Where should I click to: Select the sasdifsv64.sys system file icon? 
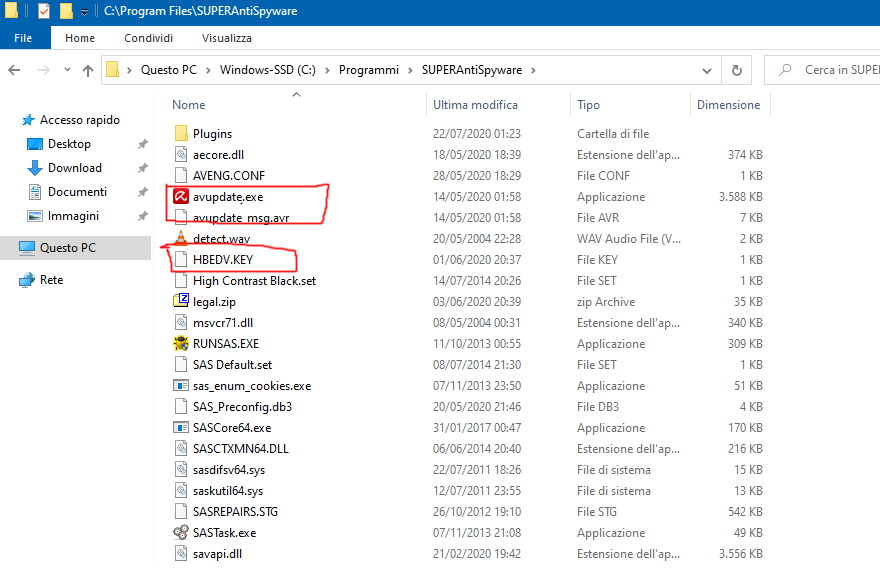(181, 470)
